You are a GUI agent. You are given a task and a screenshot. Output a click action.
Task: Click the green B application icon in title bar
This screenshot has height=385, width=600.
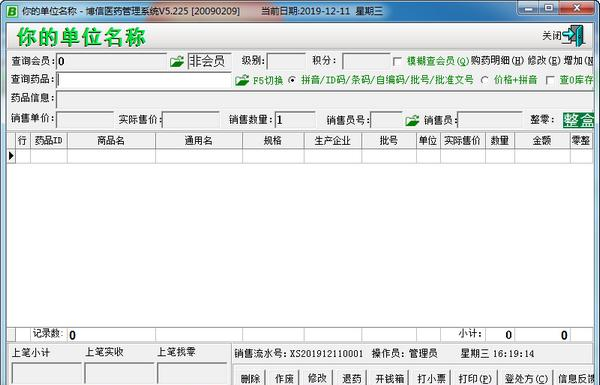(12, 11)
